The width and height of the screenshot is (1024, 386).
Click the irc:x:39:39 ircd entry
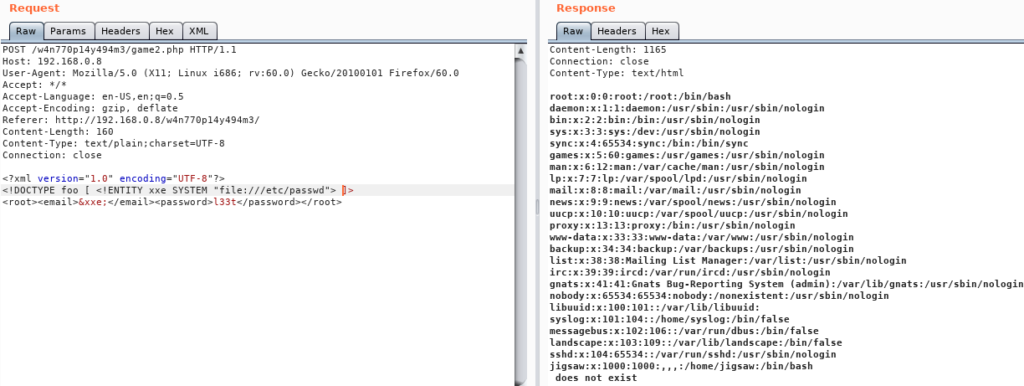point(690,272)
